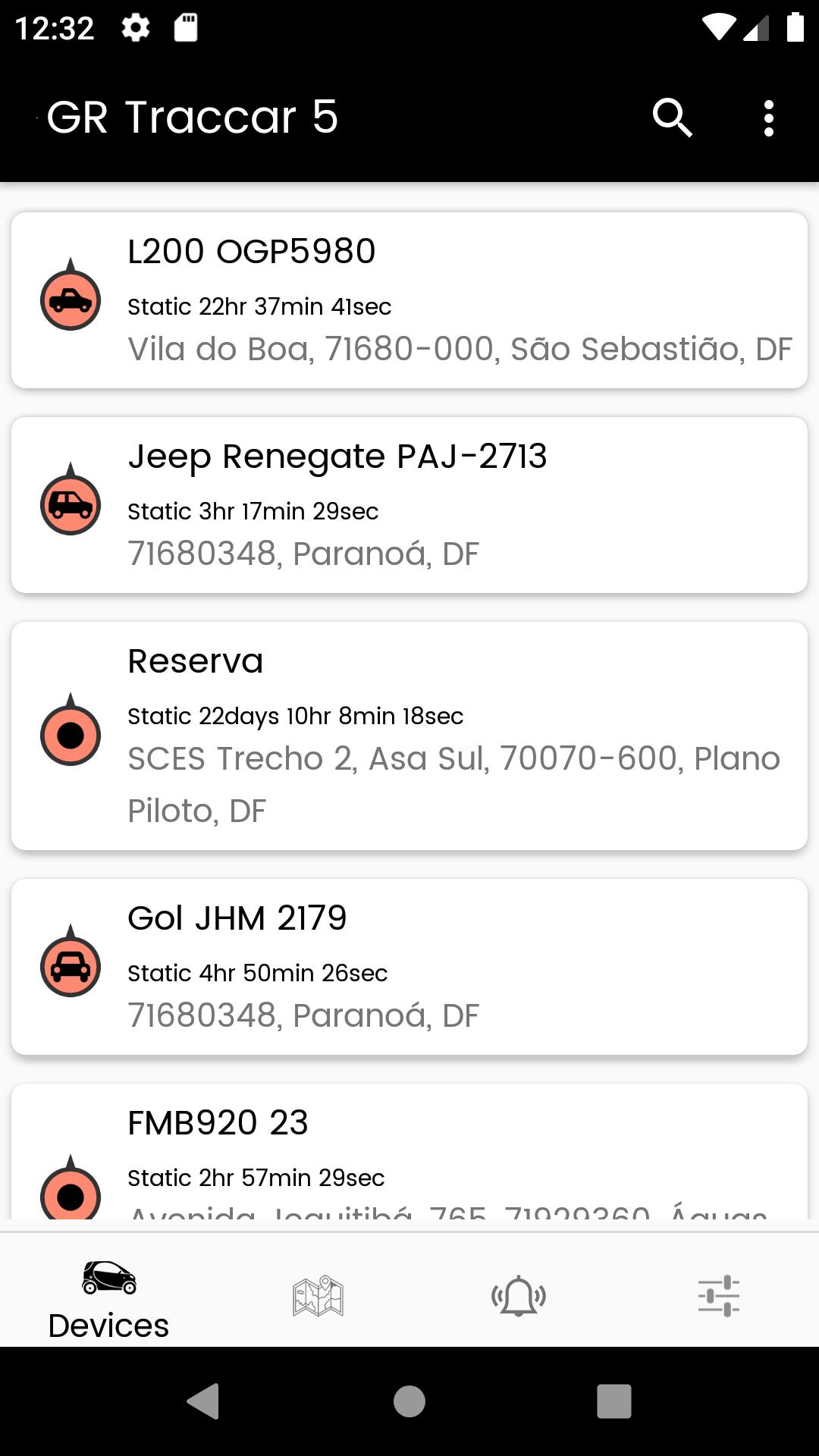Open the notifications bell tab
819x1456 pixels.
pyautogui.click(x=519, y=1295)
